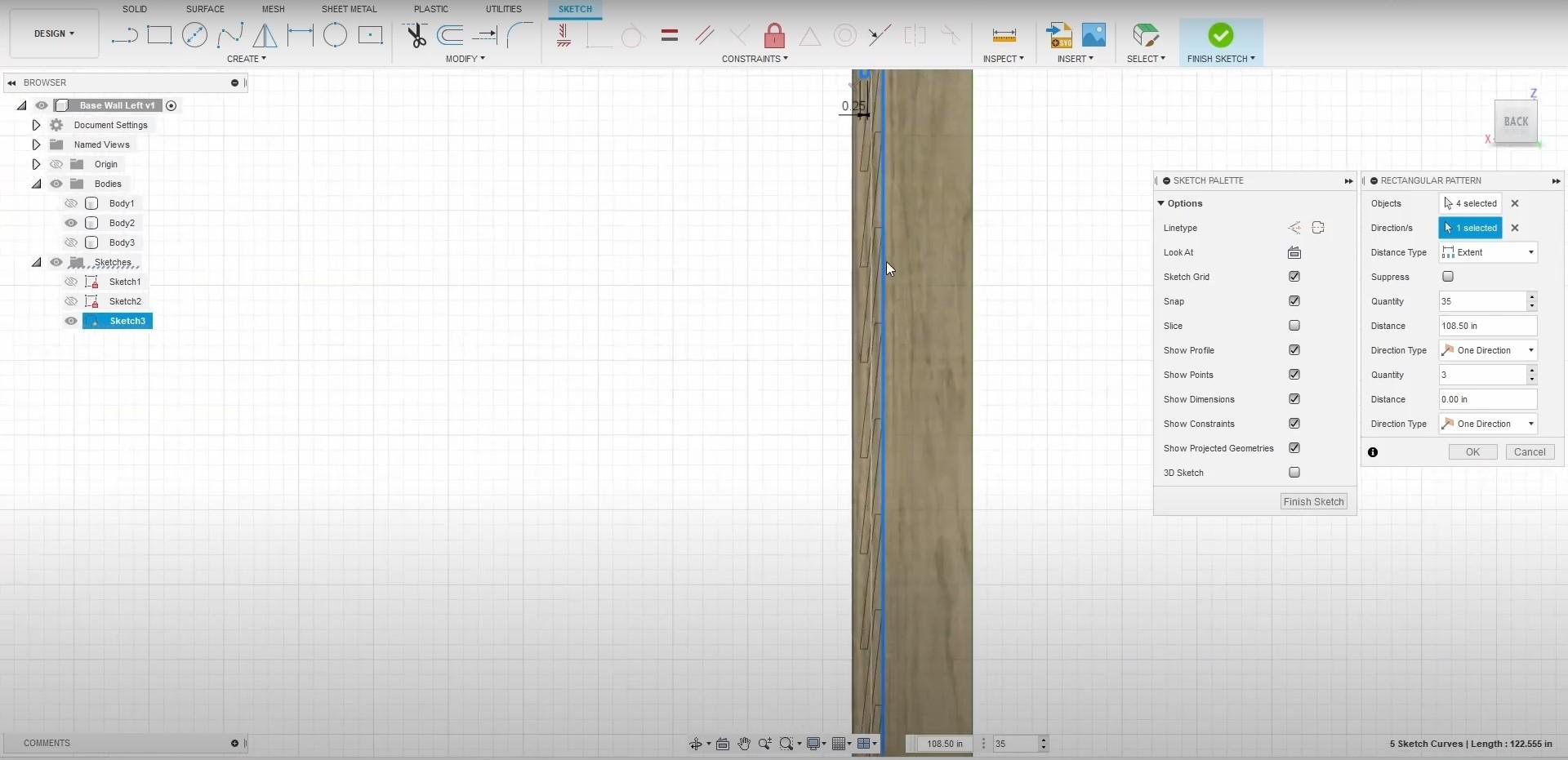Disable Show Constraints in Sketch Palette
Screen dimensions: 1568x760
point(1294,424)
